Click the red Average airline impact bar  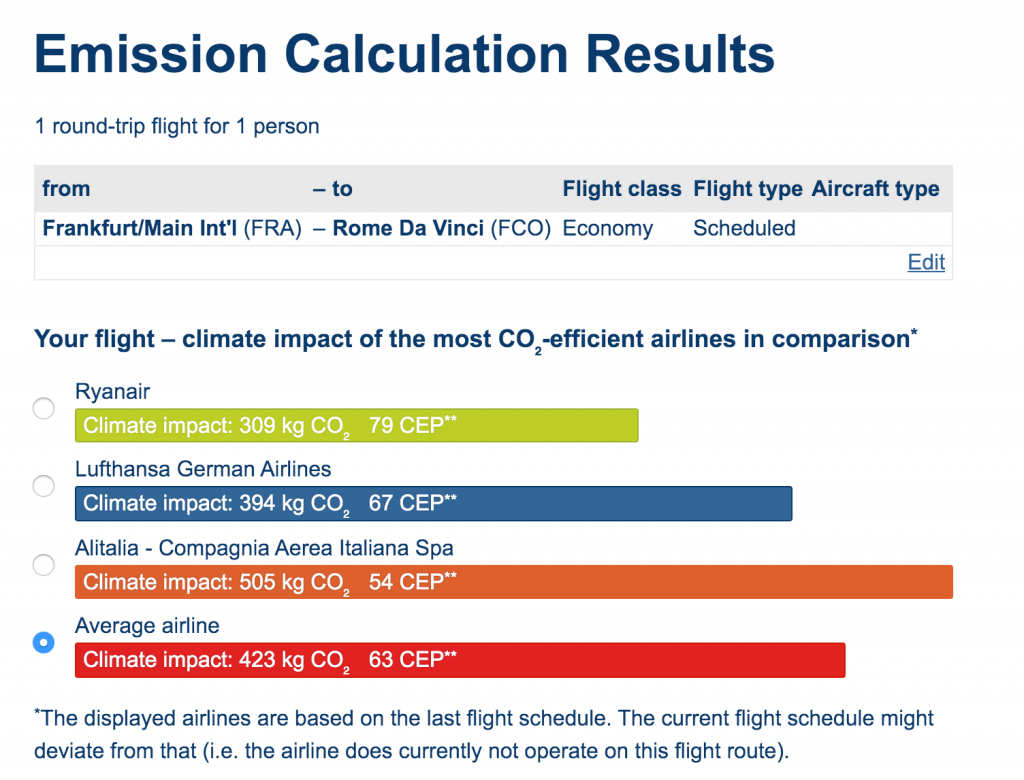[460, 660]
